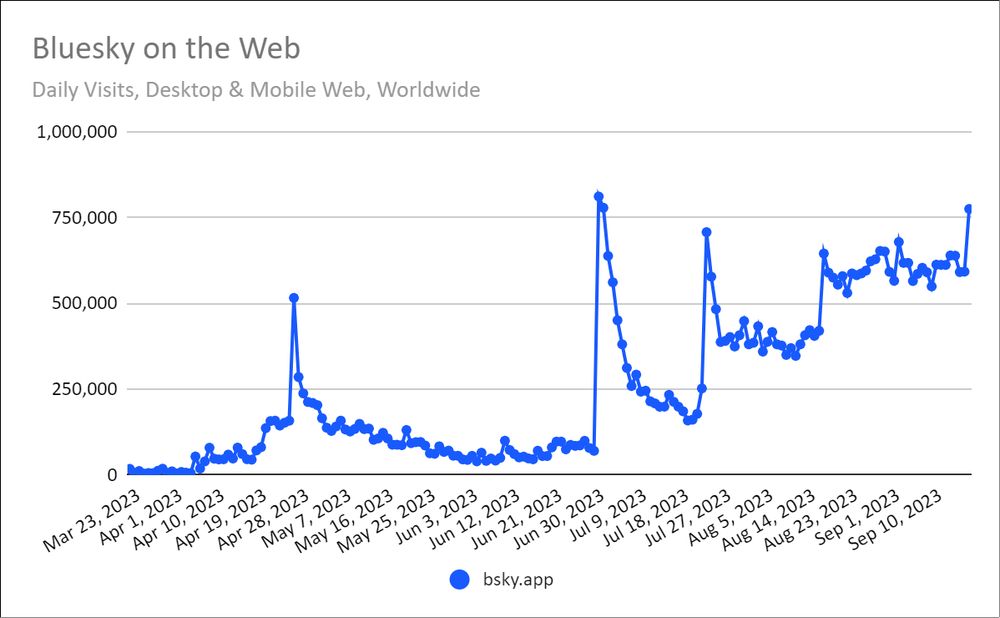Screen dimensions: 1000x618
Task: Click the 500,000 y-axis label
Action: coord(85,303)
